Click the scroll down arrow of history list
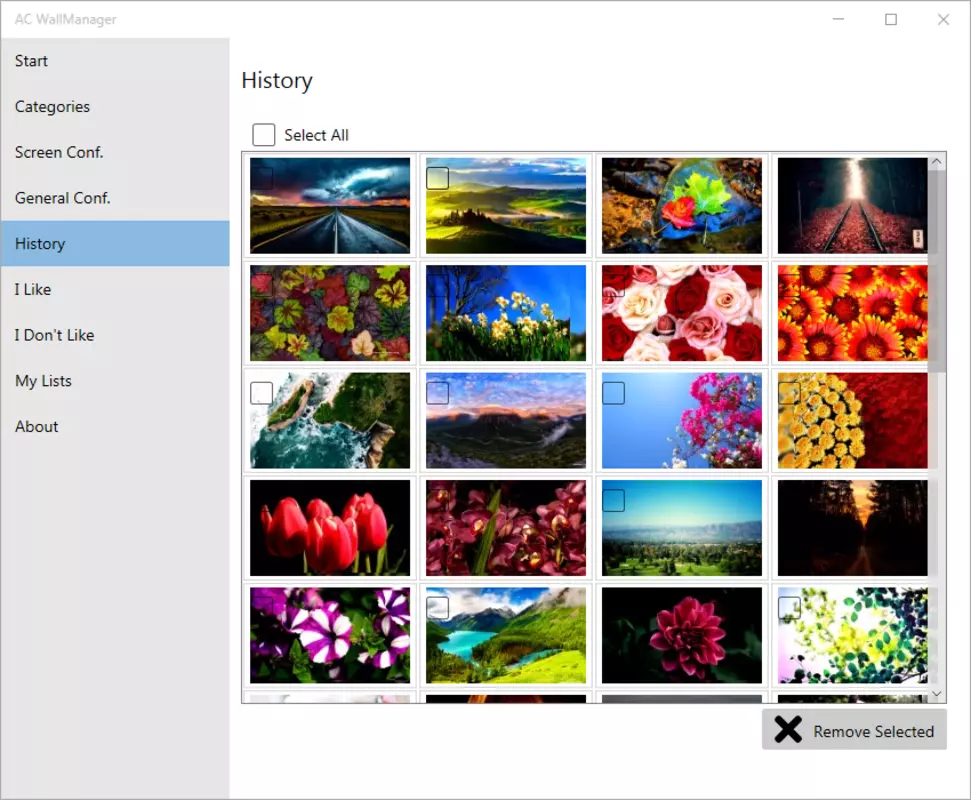 (937, 694)
